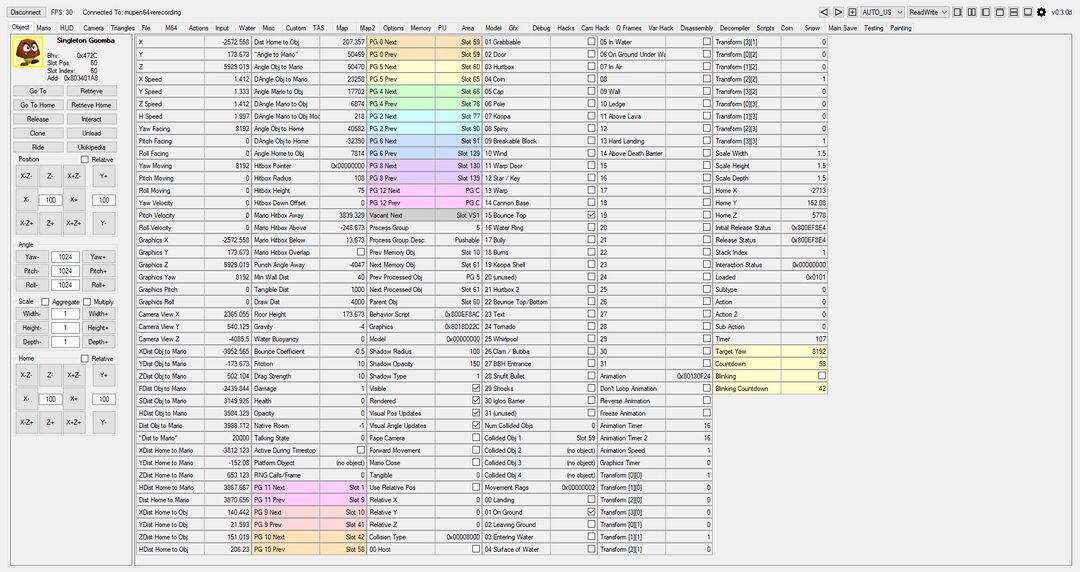Open the Disassembly tab

click(696, 28)
